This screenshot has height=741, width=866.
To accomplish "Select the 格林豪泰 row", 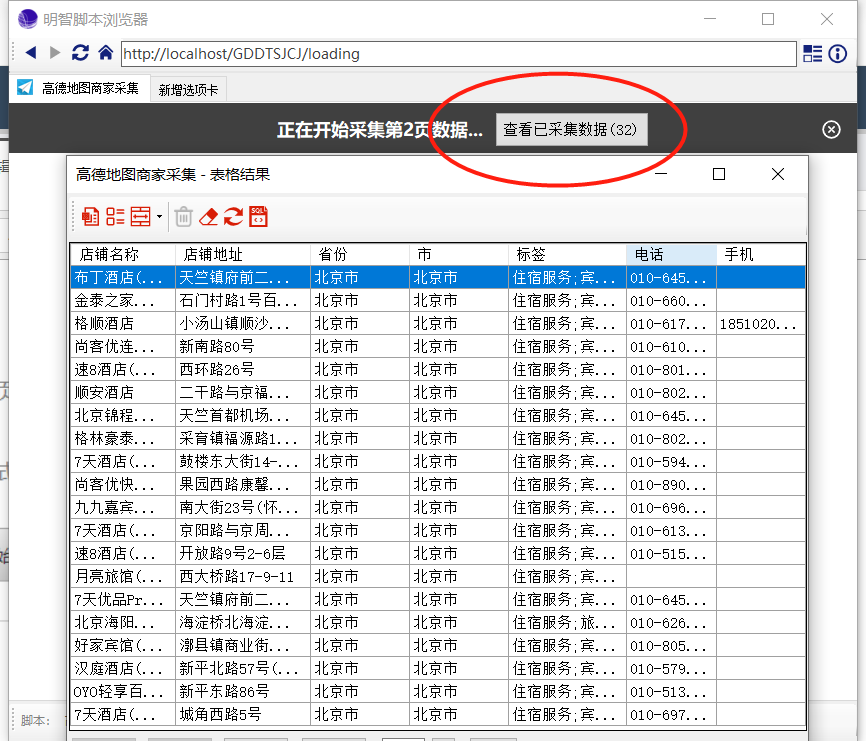I will (438, 438).
